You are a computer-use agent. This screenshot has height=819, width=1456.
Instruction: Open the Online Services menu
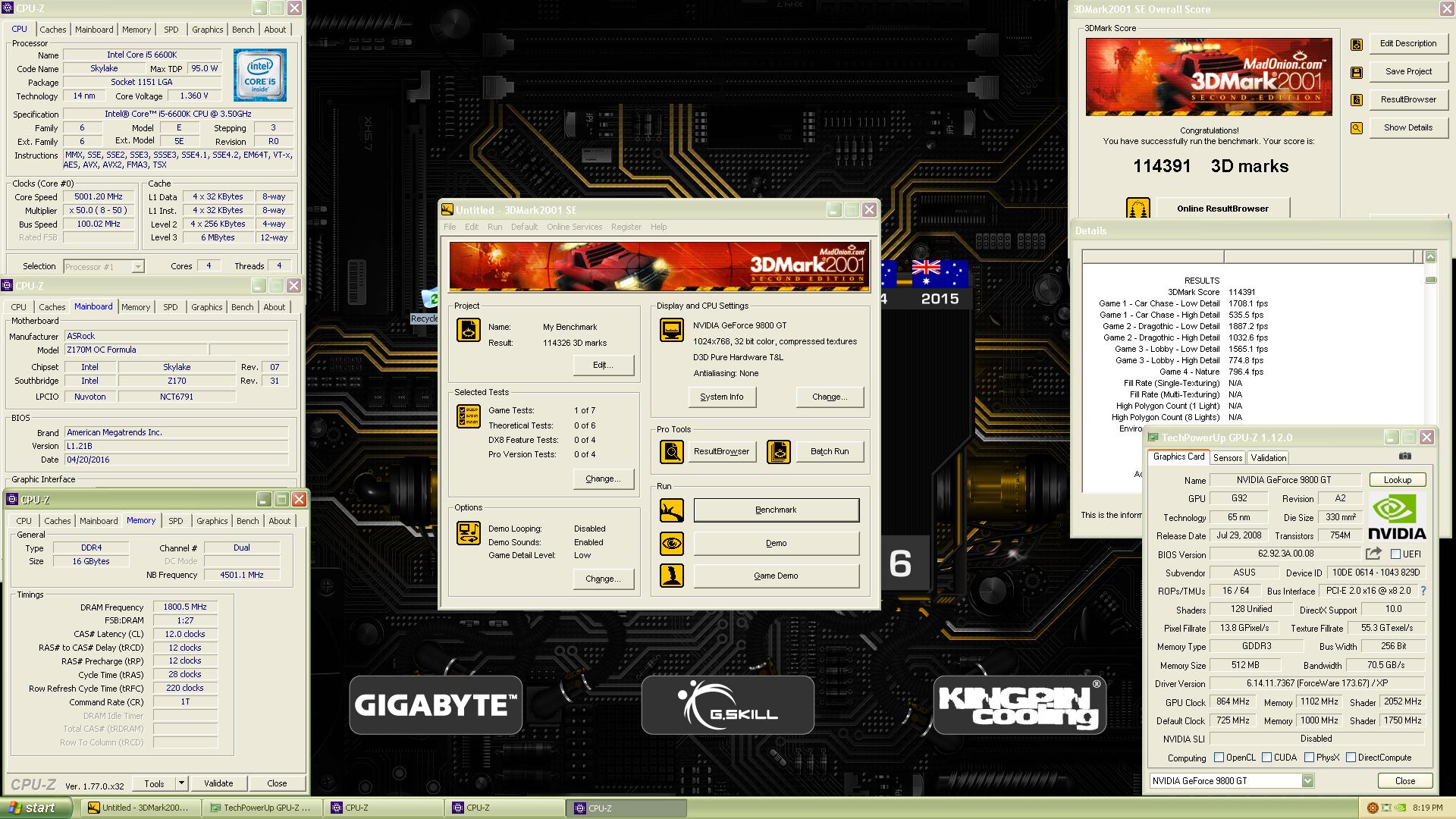click(574, 227)
